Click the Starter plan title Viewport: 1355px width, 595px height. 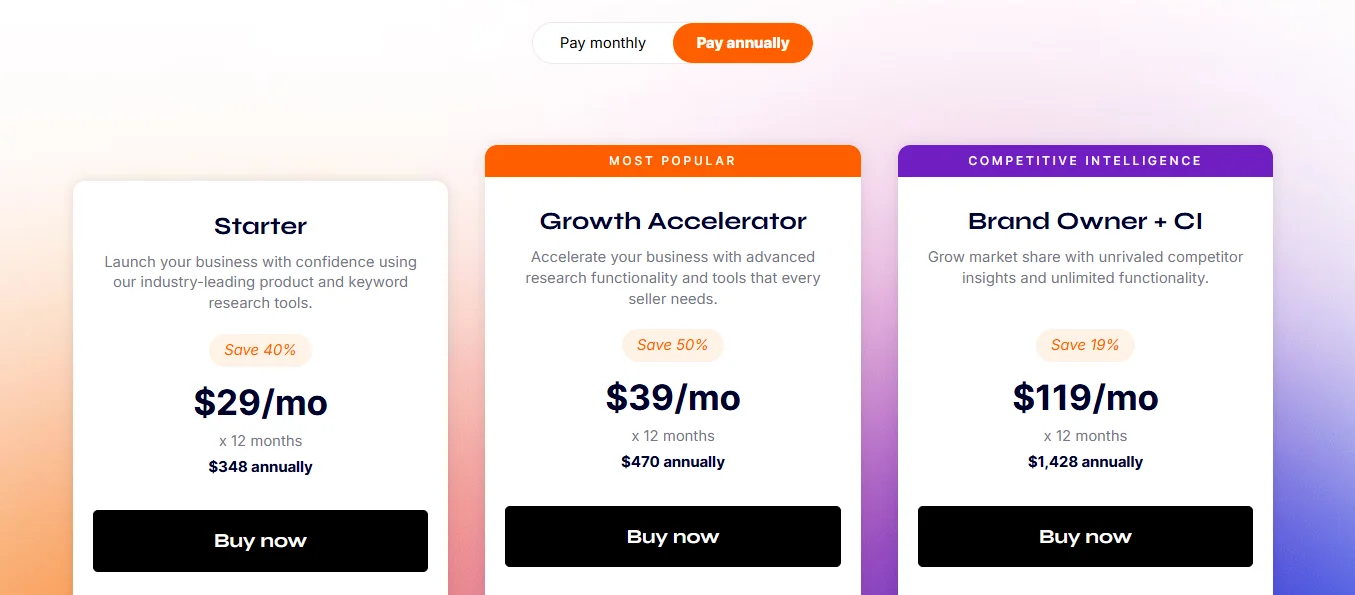pos(260,226)
